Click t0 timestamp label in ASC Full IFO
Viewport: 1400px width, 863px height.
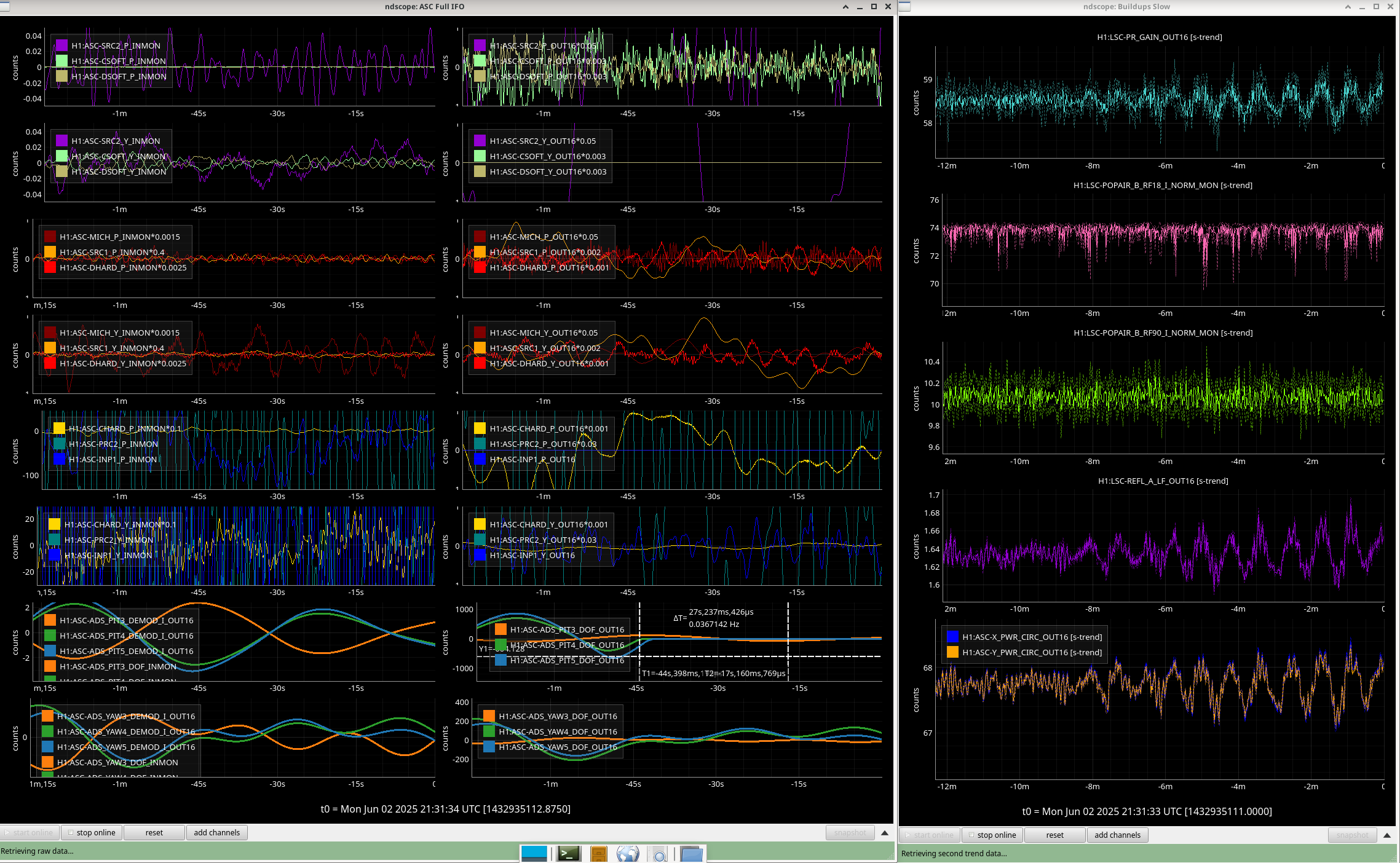(446, 809)
